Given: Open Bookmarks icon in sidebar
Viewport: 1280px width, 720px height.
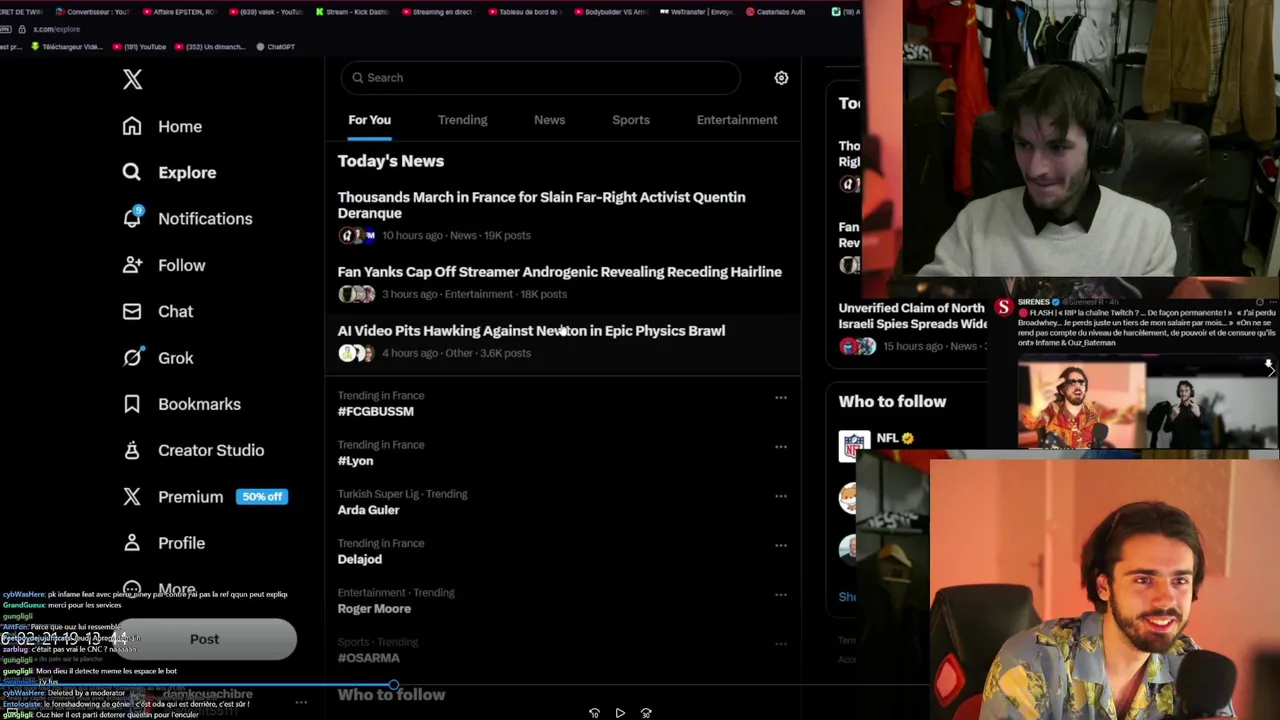Looking at the screenshot, I should (132, 404).
